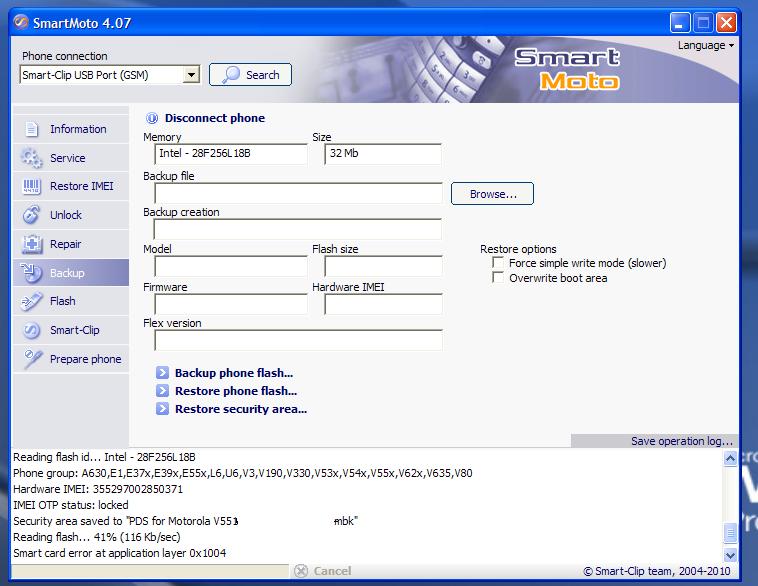This screenshot has width=758, height=586.
Task: Click the Backup sidebar icon
Action: click(31, 273)
